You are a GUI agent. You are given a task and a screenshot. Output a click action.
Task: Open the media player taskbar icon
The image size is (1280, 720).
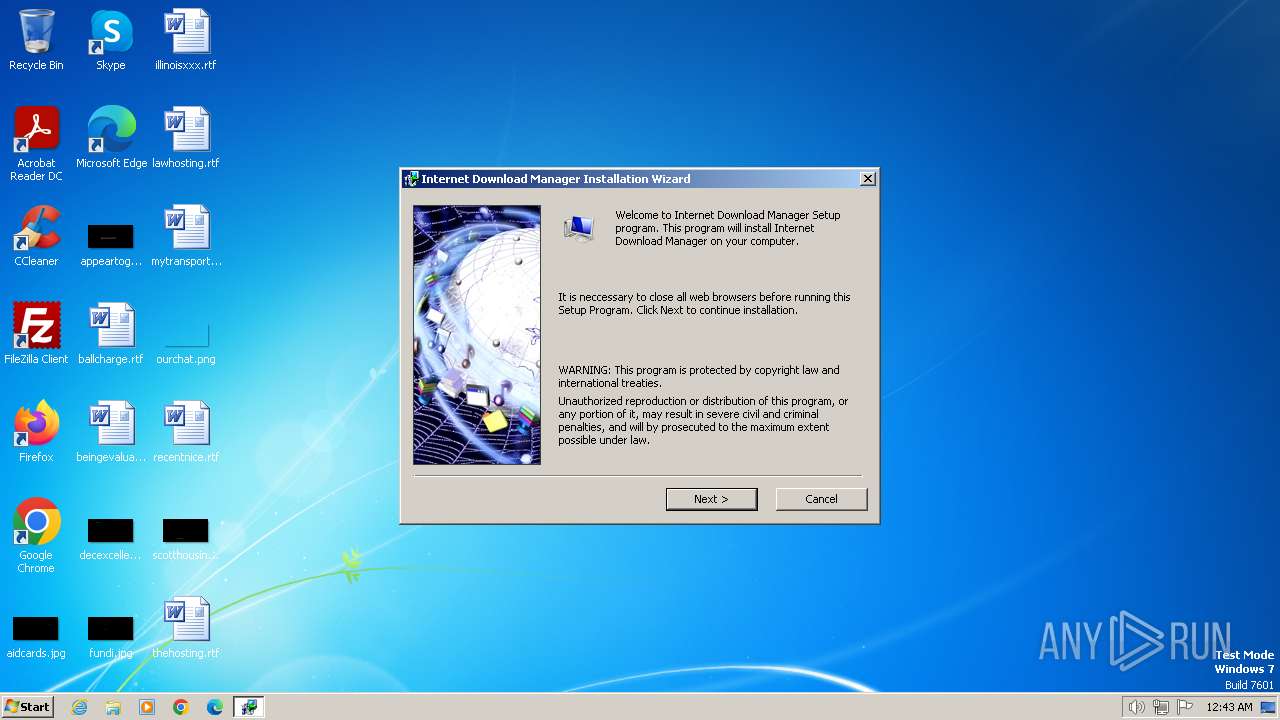[147, 707]
